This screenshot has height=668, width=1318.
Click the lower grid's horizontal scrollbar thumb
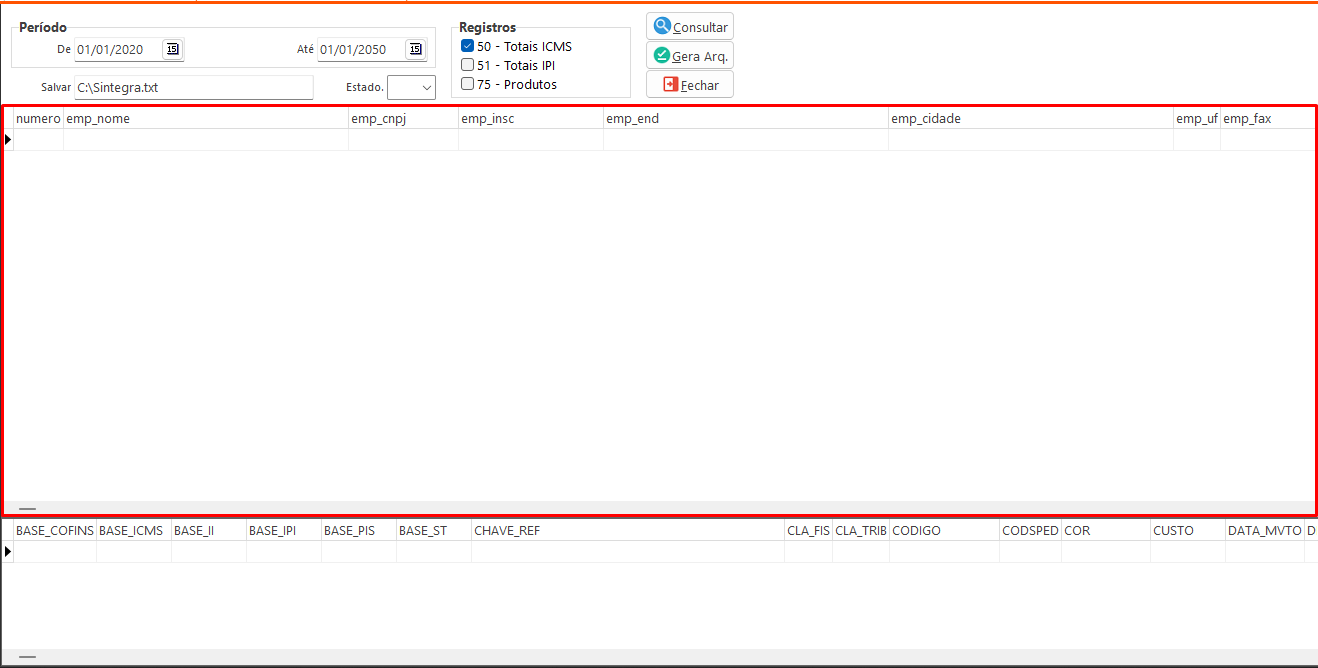[27, 657]
